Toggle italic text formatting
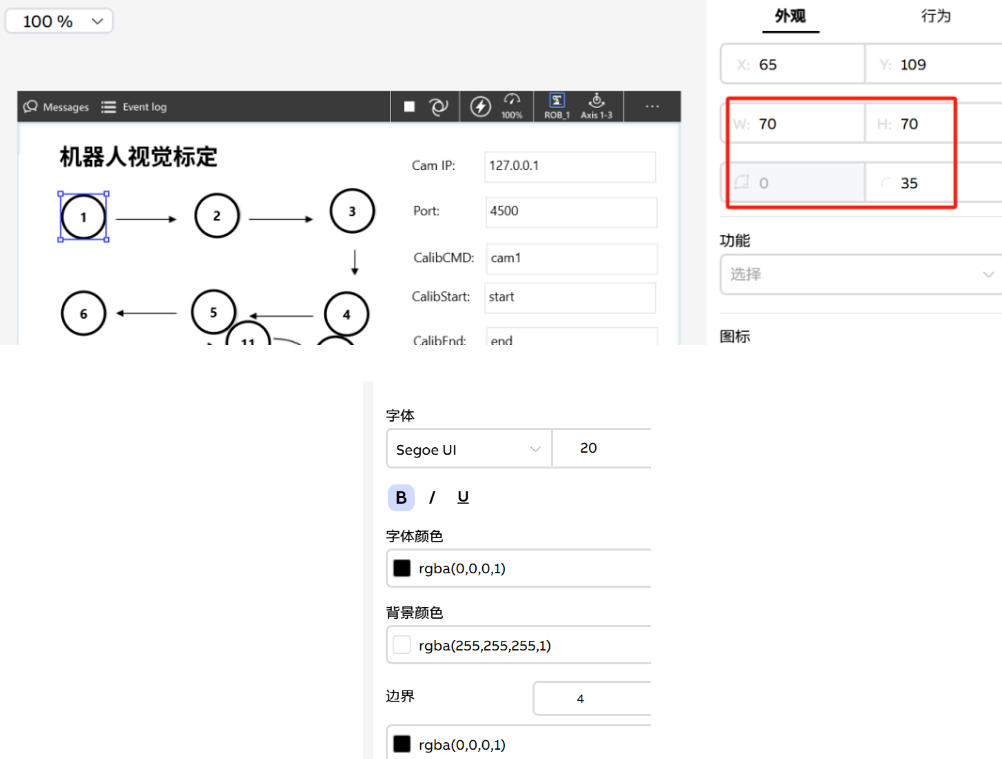Image resolution: width=1002 pixels, height=759 pixels. 432,498
